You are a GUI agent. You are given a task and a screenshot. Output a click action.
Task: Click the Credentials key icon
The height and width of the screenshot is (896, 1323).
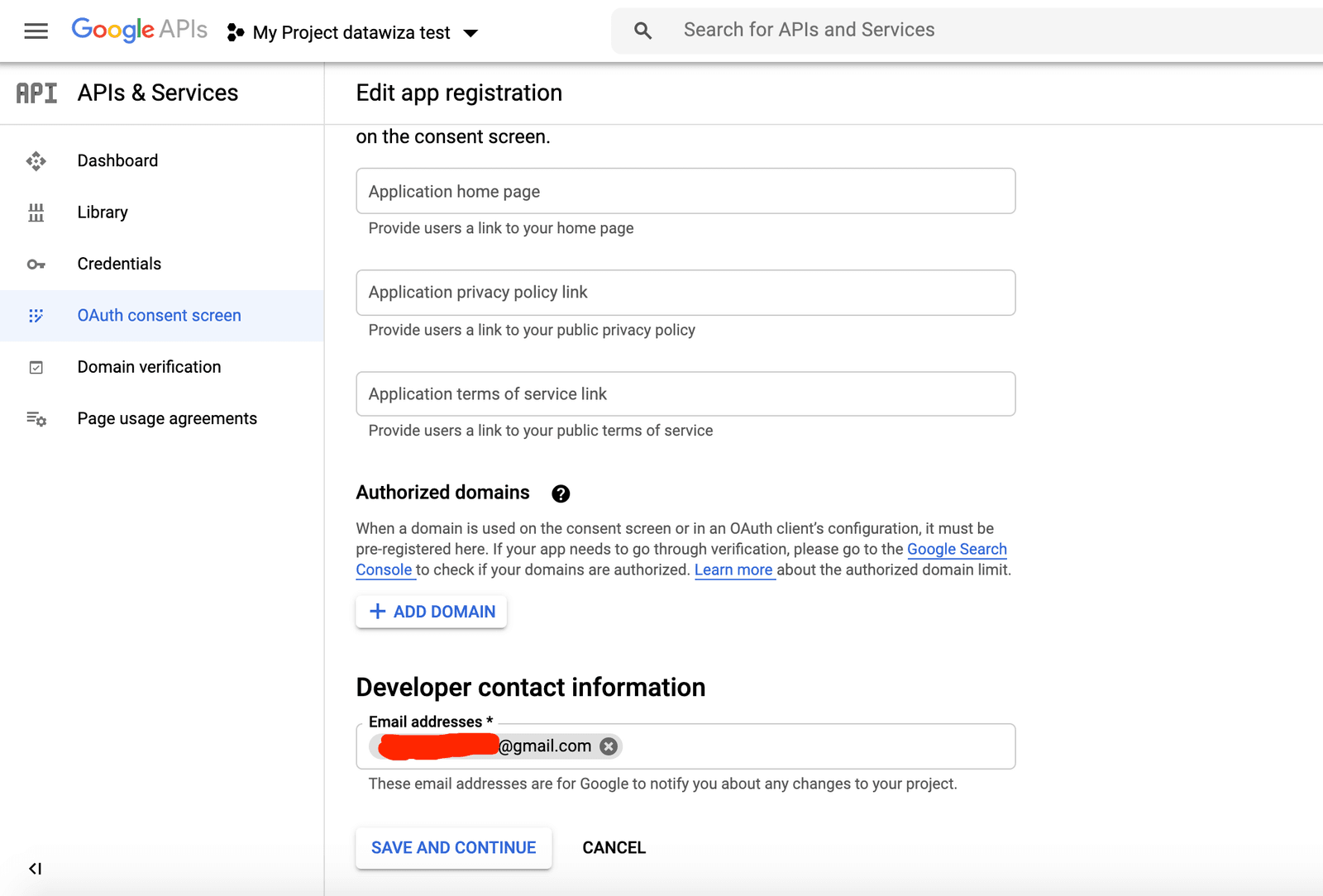click(x=36, y=265)
